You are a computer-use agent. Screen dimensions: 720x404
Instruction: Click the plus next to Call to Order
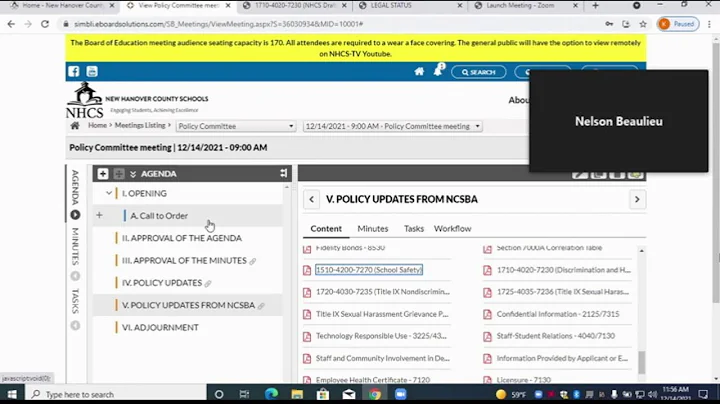[x=99, y=215]
